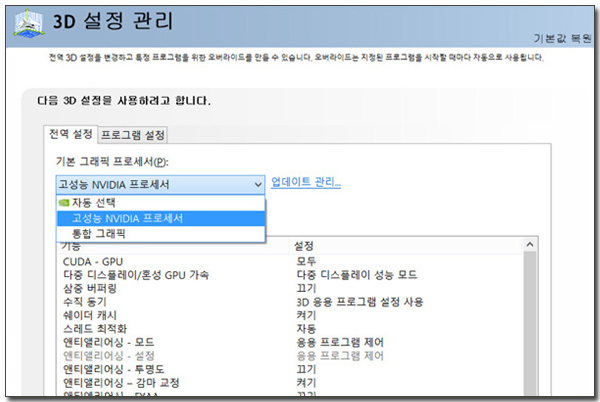Restore defaults via 기본값 복원
The height and width of the screenshot is (402, 600).
562,39
